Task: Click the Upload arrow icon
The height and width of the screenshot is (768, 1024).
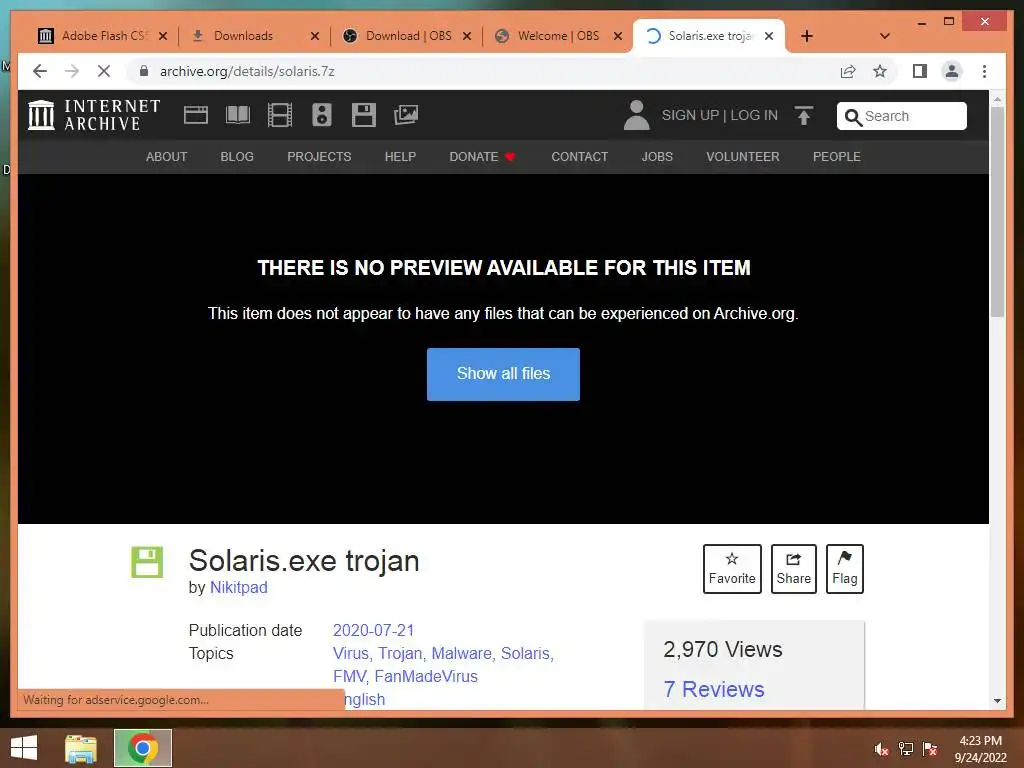Action: pos(804,116)
